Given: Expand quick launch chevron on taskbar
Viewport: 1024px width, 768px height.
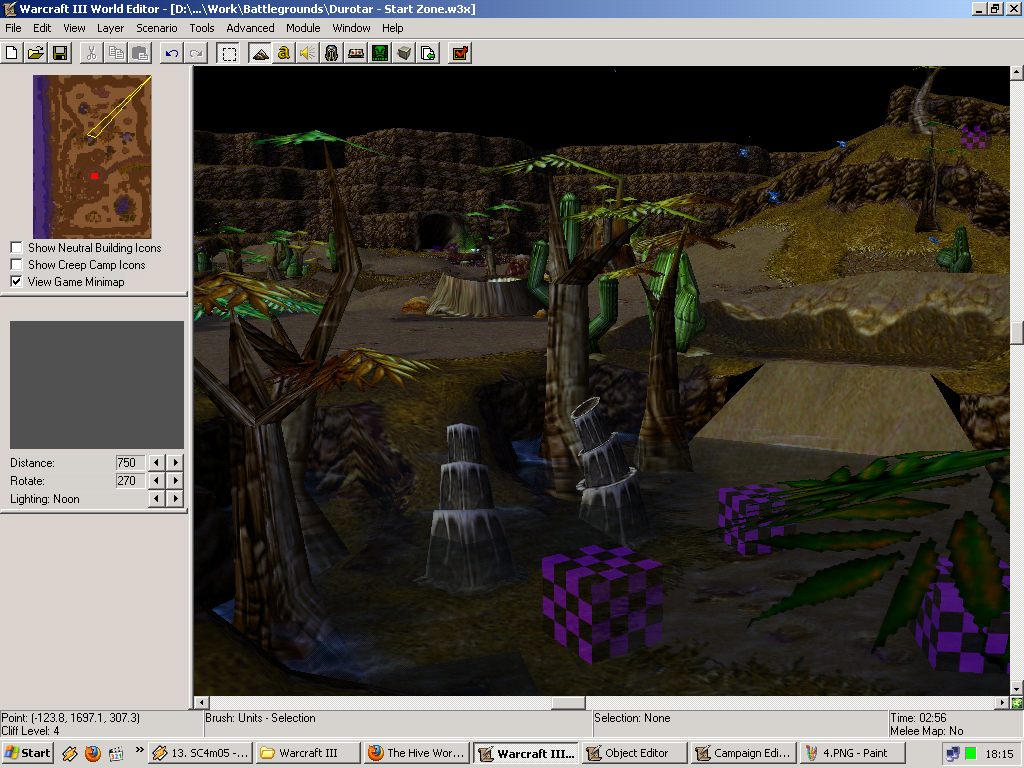Looking at the screenshot, I should click(139, 750).
